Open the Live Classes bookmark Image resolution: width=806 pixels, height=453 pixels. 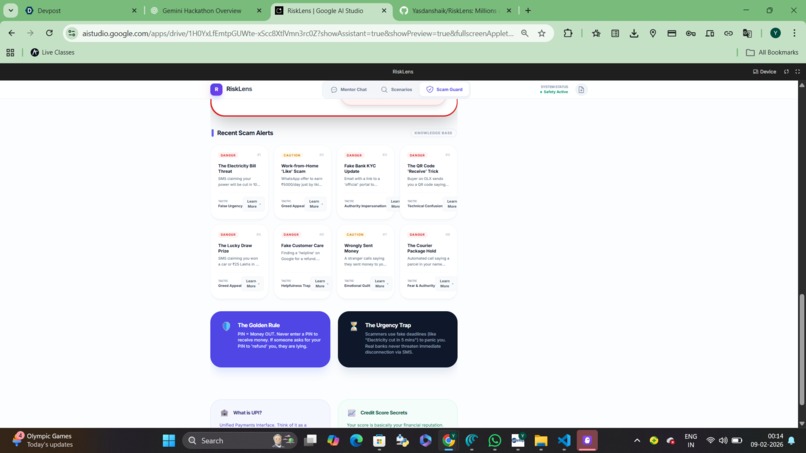[x=52, y=52]
